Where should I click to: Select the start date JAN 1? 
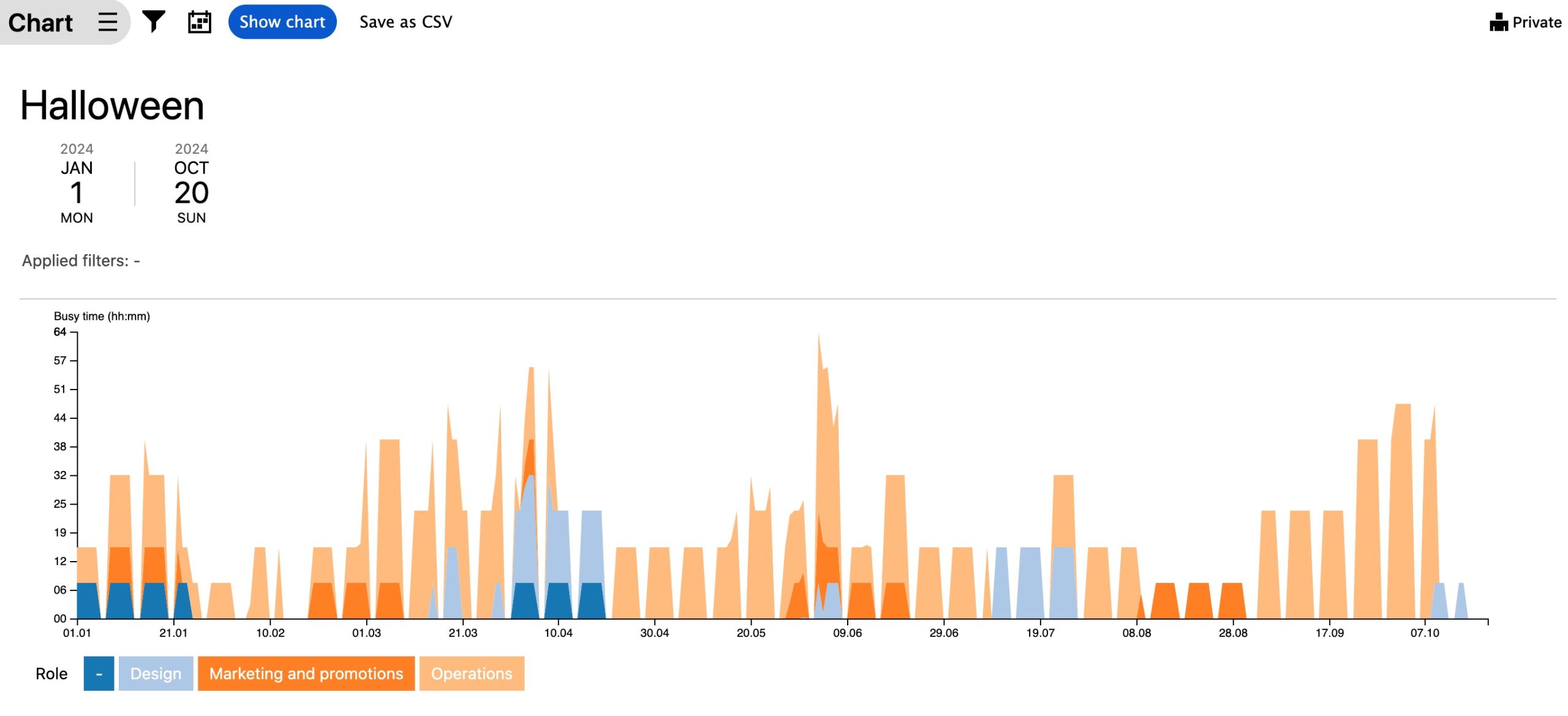pos(77,183)
